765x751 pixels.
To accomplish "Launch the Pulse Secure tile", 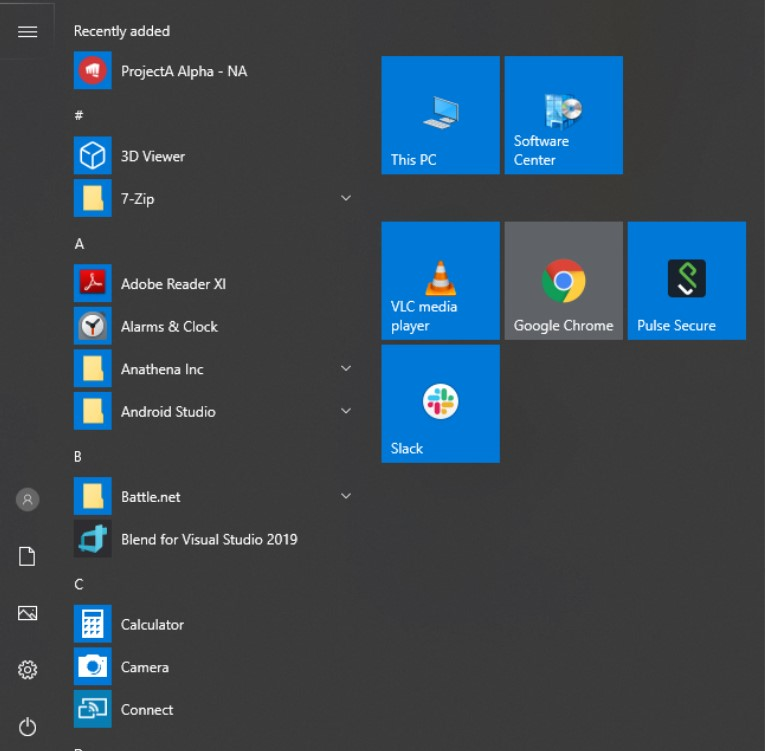I will tap(686, 281).
